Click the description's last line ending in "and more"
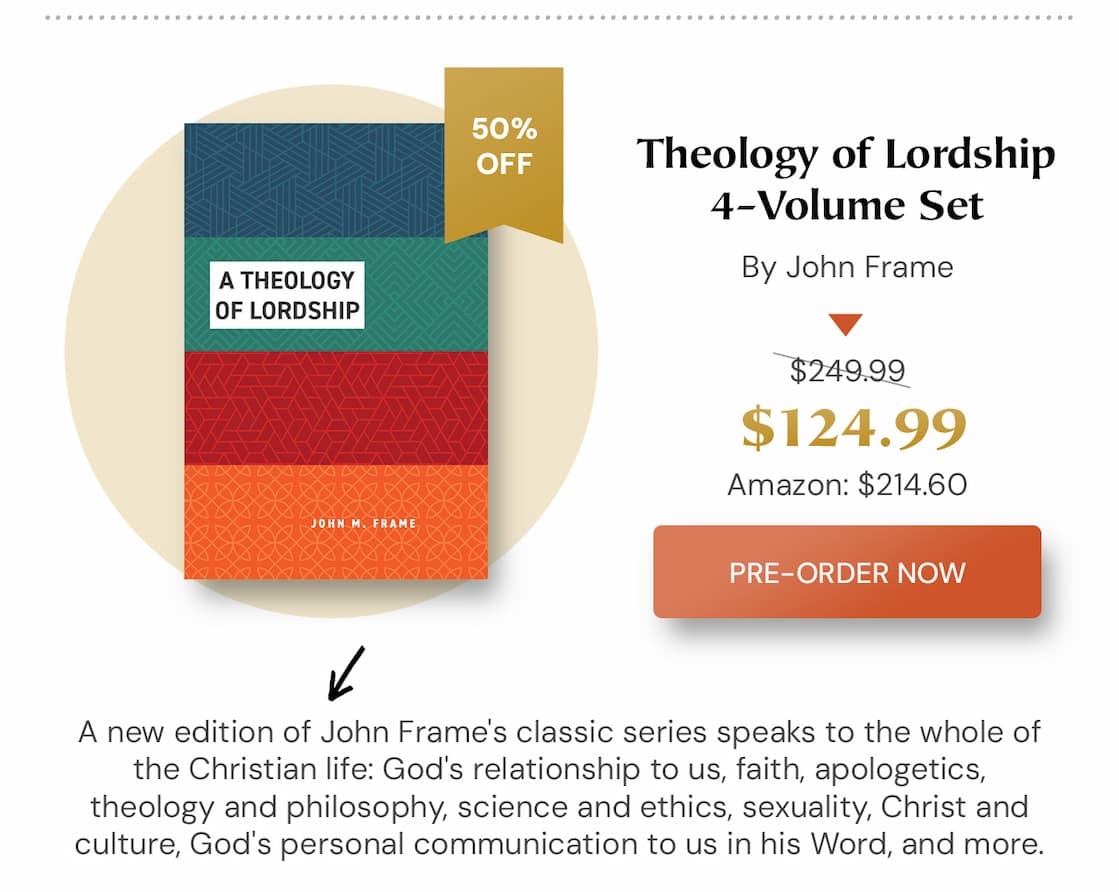Screen dimensions: 1119x892 click(559, 844)
